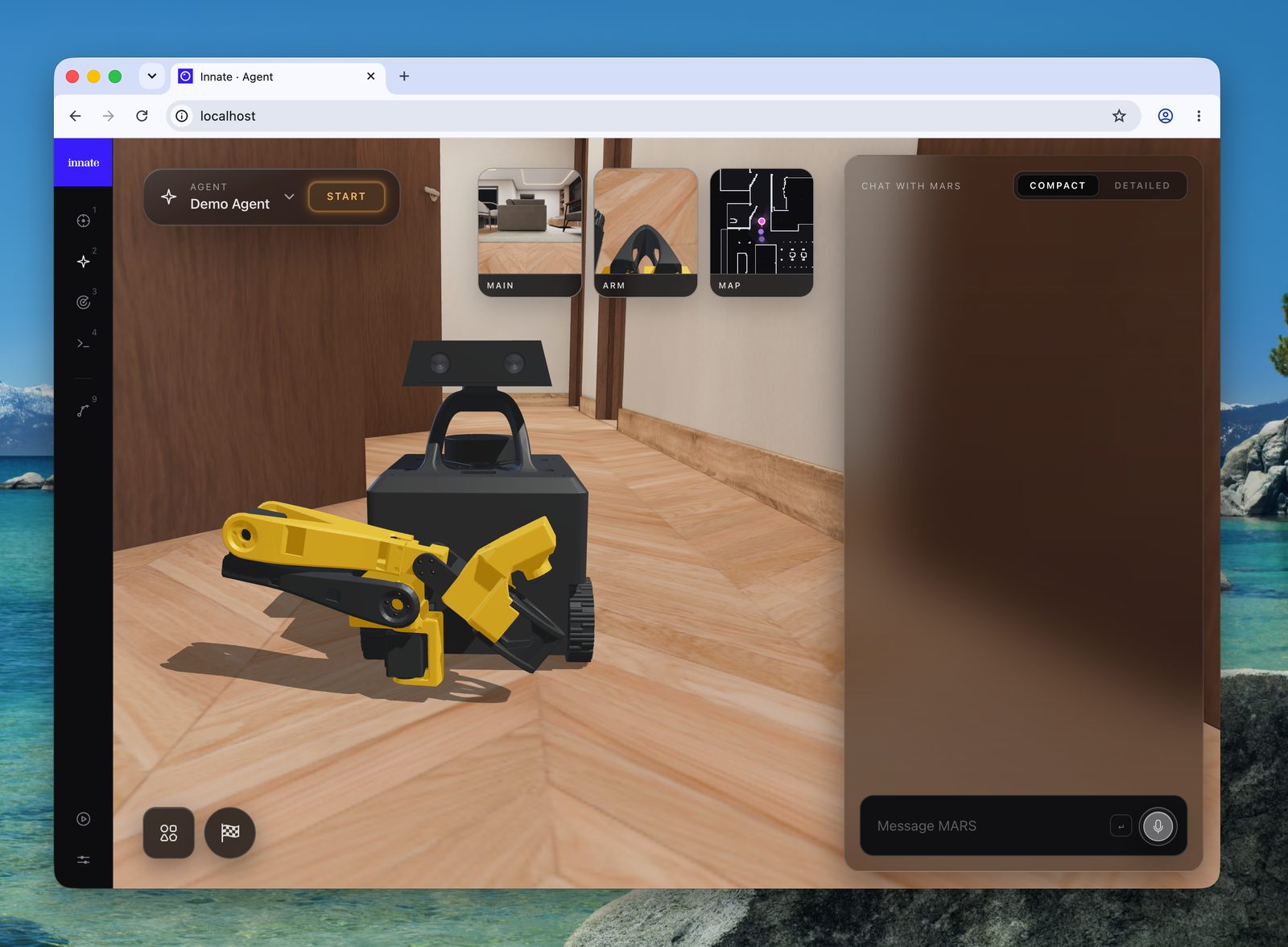The height and width of the screenshot is (947, 1288).
Task: Open the sliders settings icon in sidebar
Action: coord(83,860)
